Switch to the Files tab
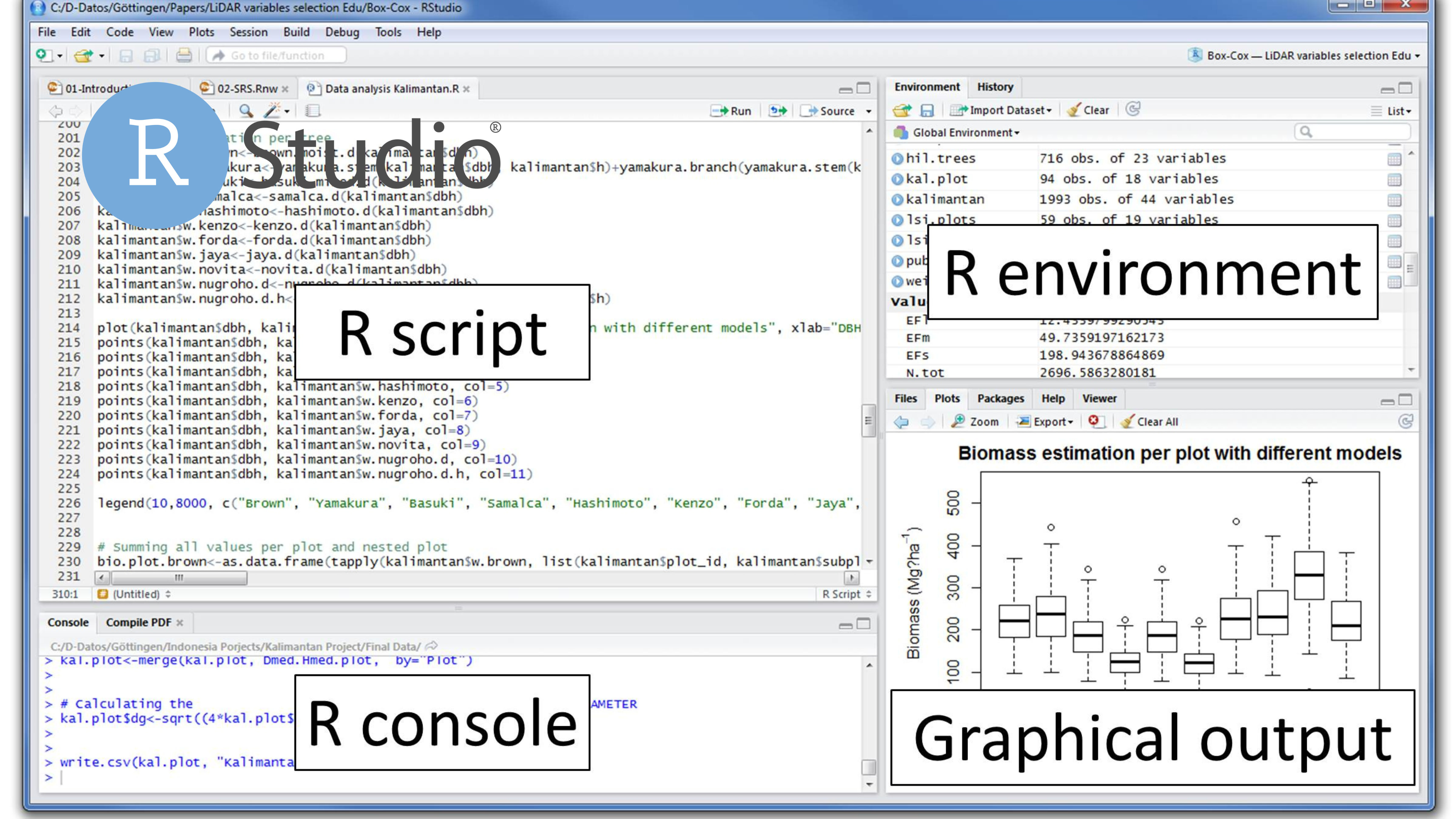This screenshot has height=819, width=1456. click(x=905, y=399)
